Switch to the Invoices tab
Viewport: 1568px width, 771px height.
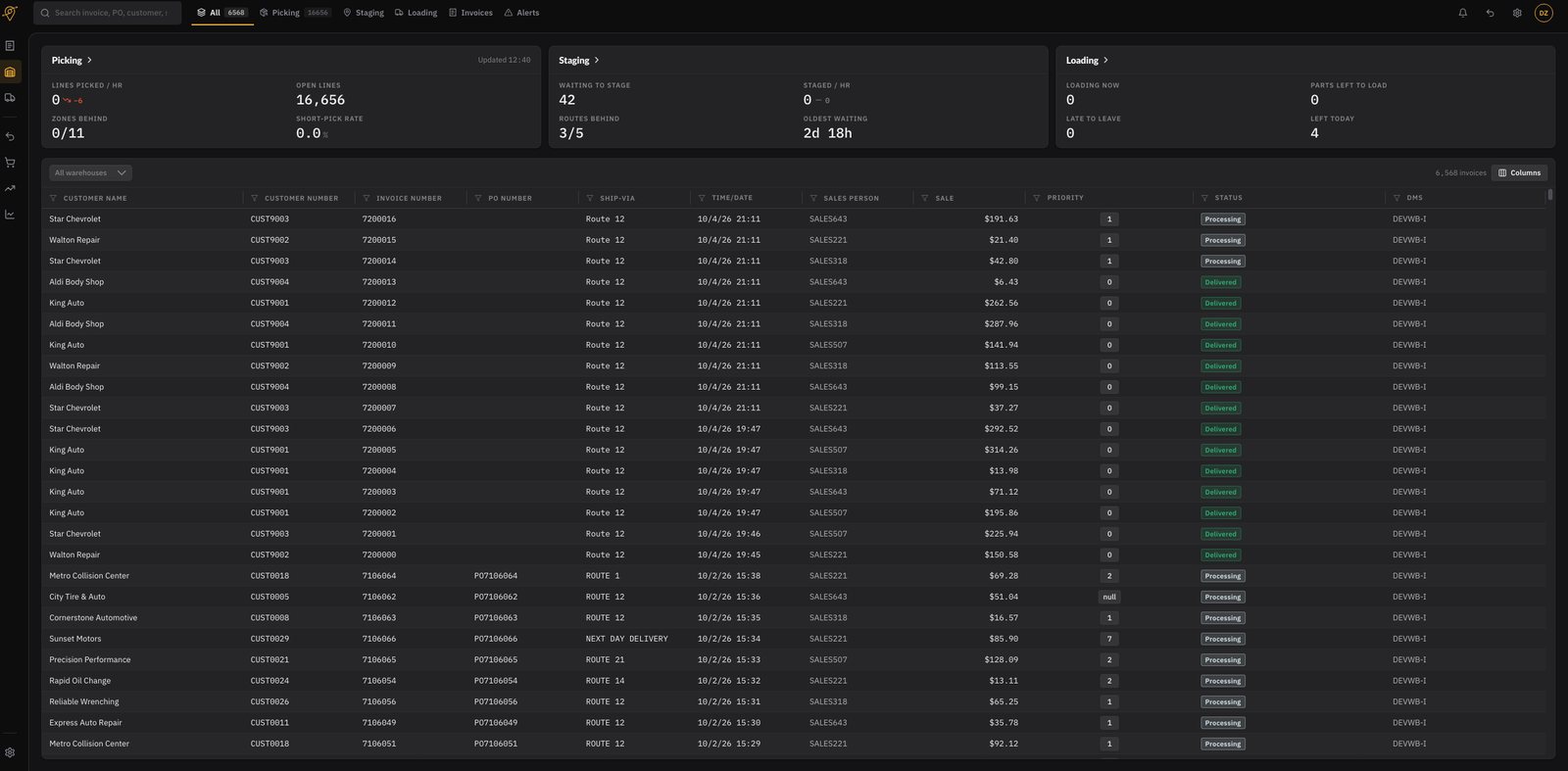pyautogui.click(x=470, y=13)
